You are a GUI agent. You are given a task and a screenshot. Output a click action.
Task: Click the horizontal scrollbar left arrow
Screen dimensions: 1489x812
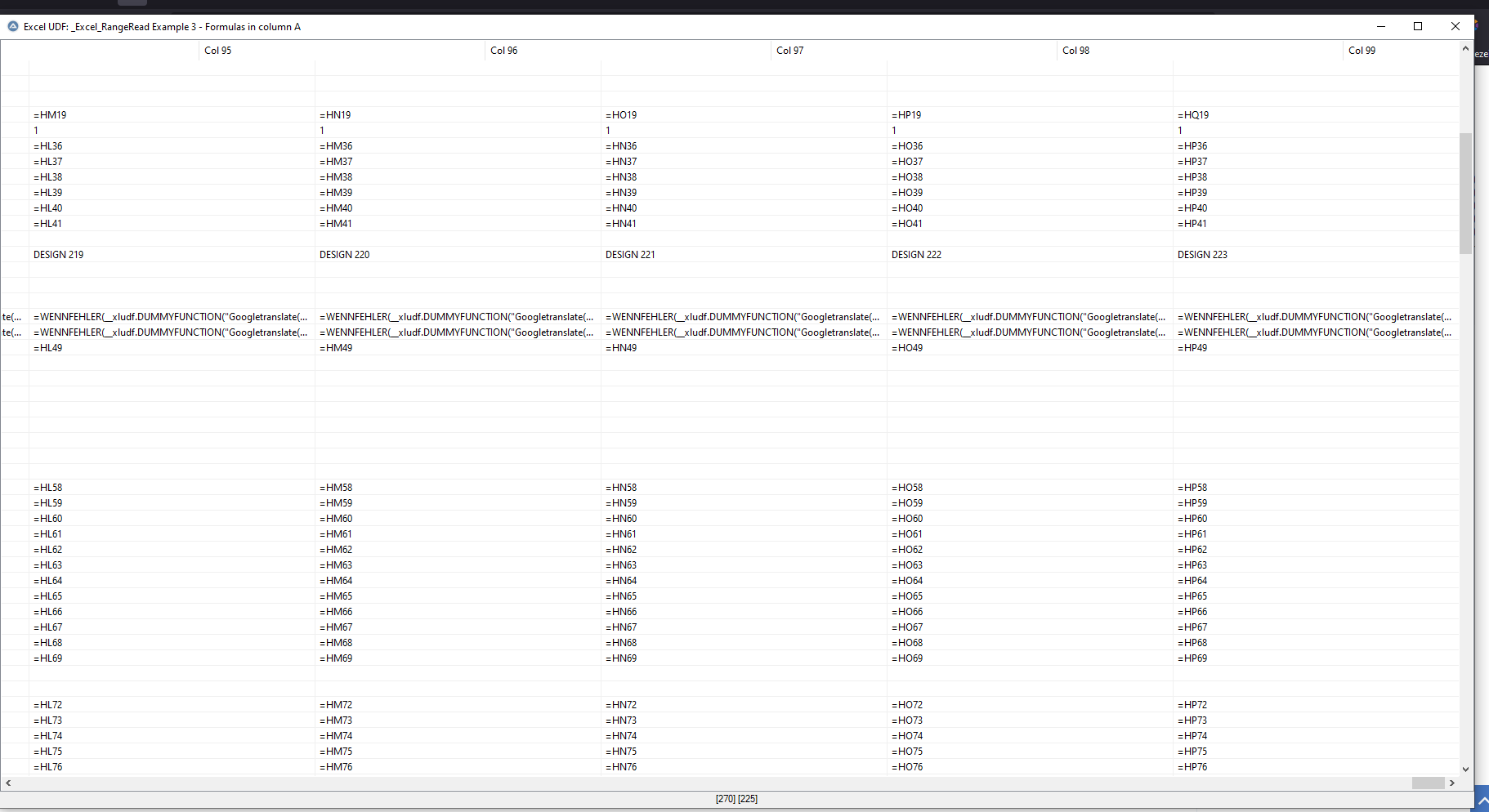click(8, 783)
